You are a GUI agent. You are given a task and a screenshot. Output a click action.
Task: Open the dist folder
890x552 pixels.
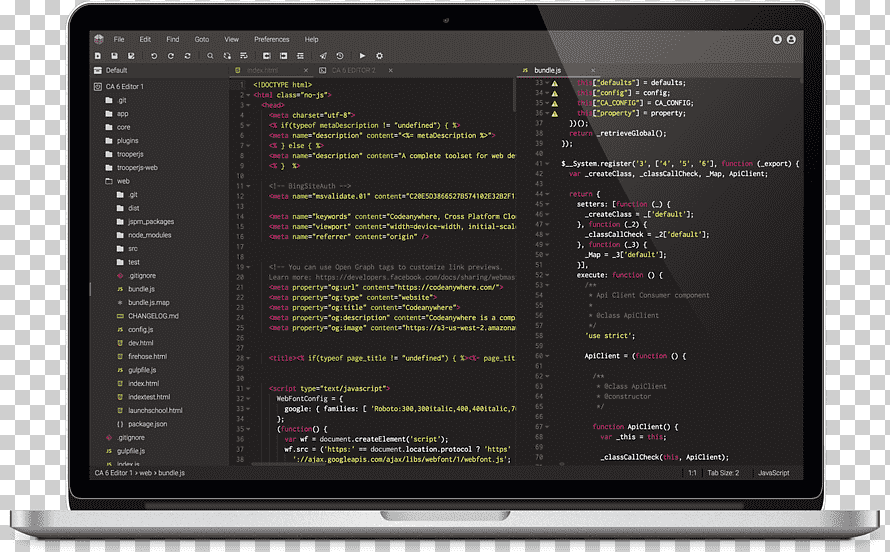(133, 208)
